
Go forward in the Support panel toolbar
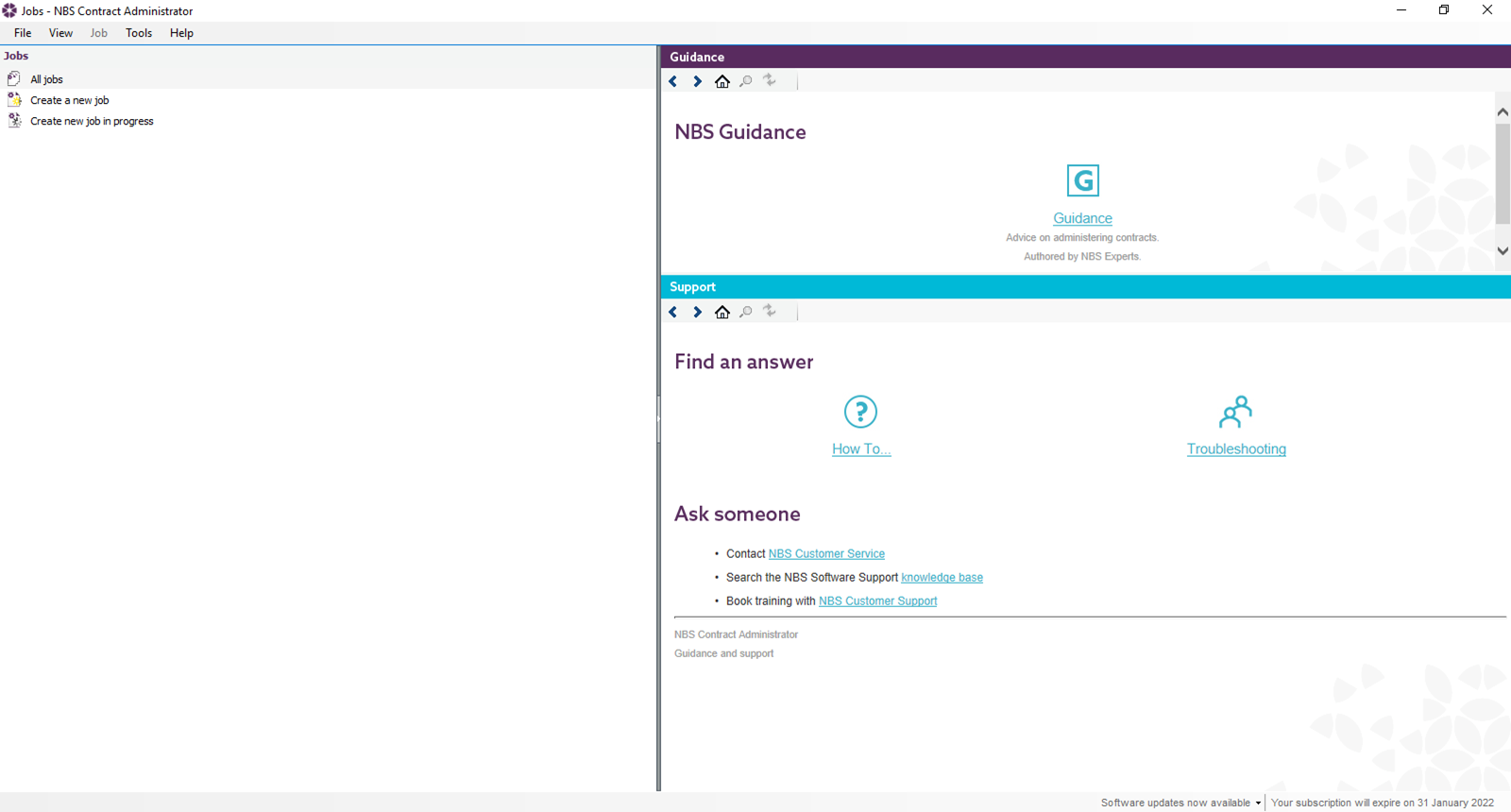(697, 312)
